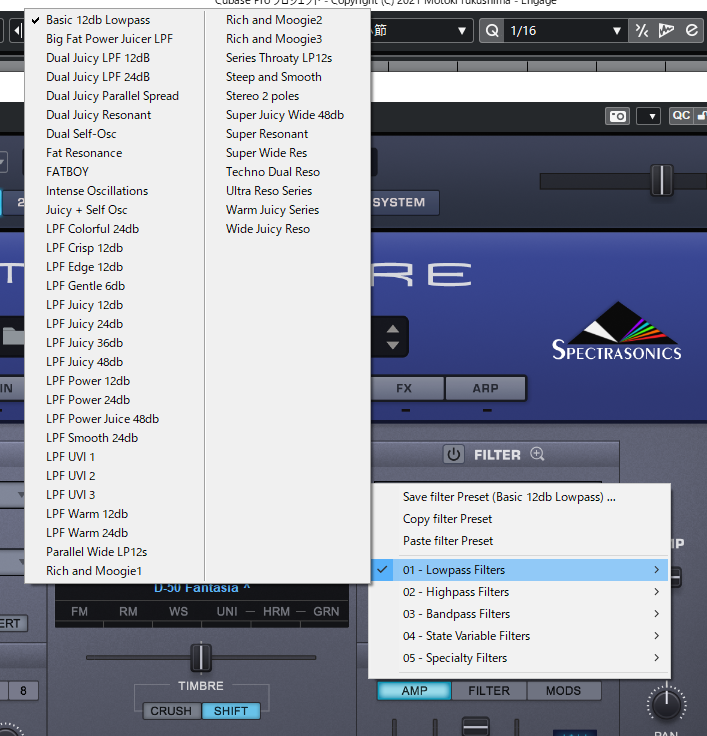Expand 02 - Highpass Filters submenu
Screen dimensions: 707x736
[520, 592]
